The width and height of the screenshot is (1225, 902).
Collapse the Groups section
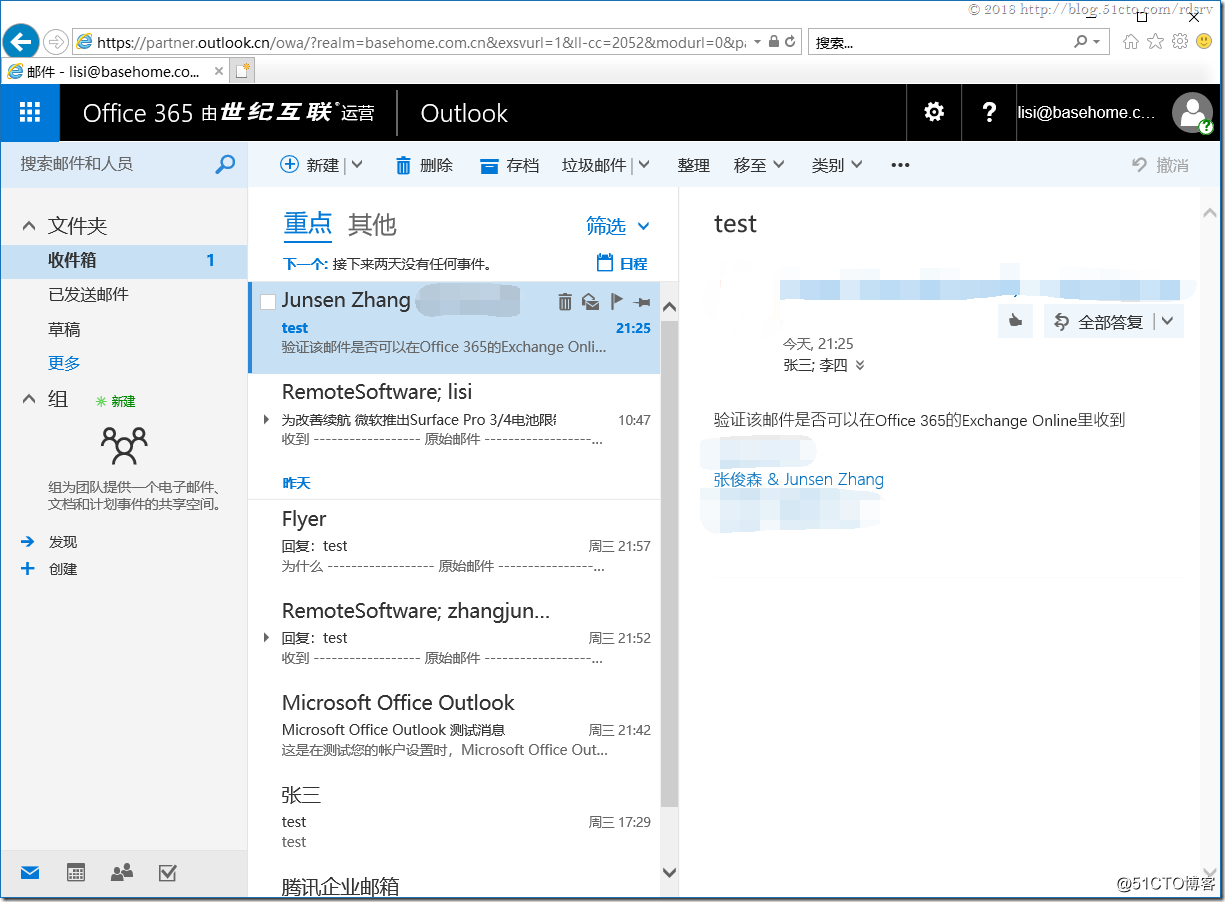click(29, 399)
